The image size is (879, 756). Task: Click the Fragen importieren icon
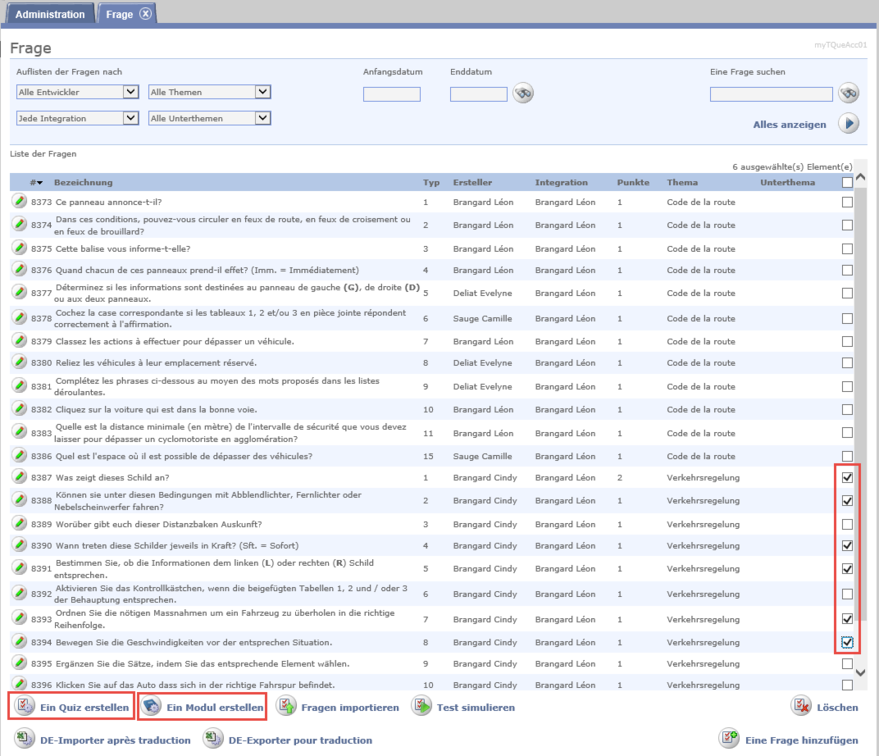286,707
